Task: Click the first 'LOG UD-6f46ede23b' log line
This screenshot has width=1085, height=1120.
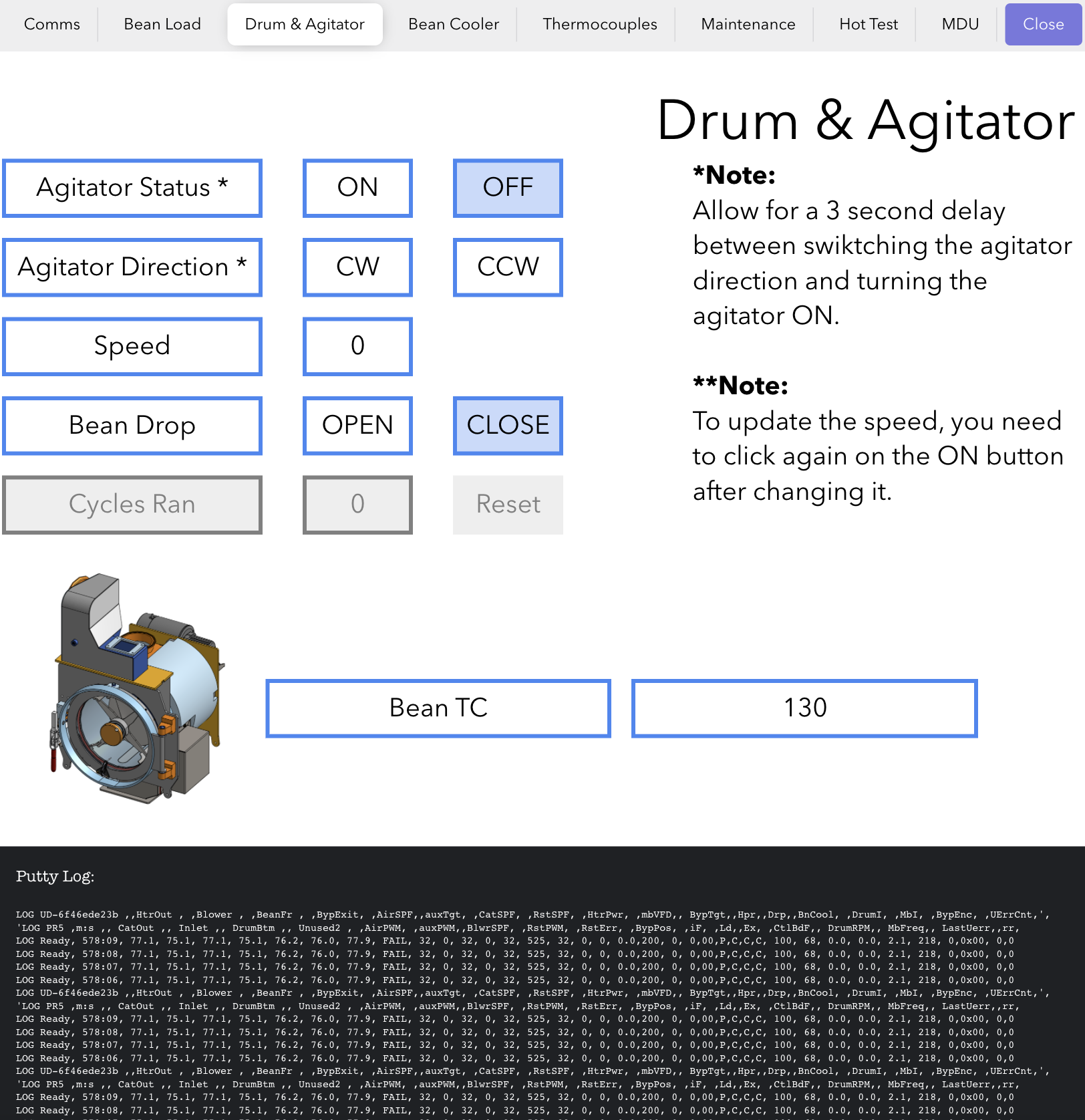Action: point(533,915)
